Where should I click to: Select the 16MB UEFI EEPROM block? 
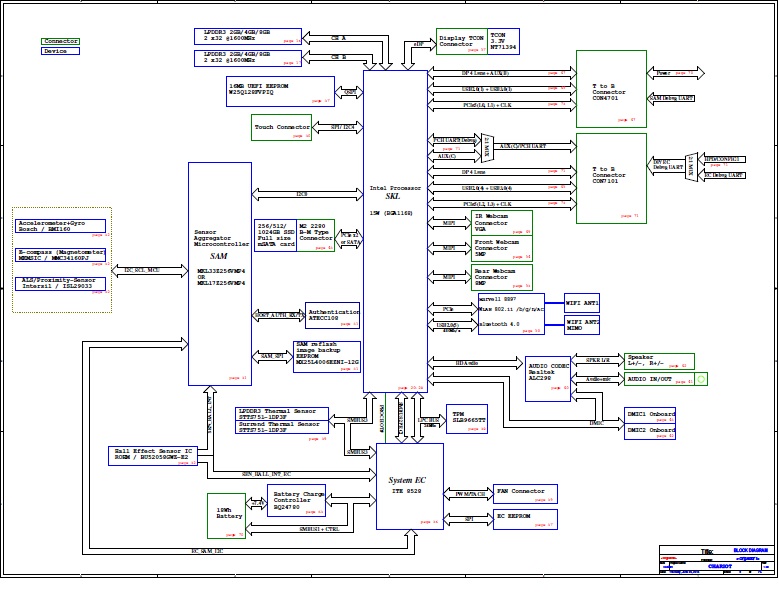[279, 91]
